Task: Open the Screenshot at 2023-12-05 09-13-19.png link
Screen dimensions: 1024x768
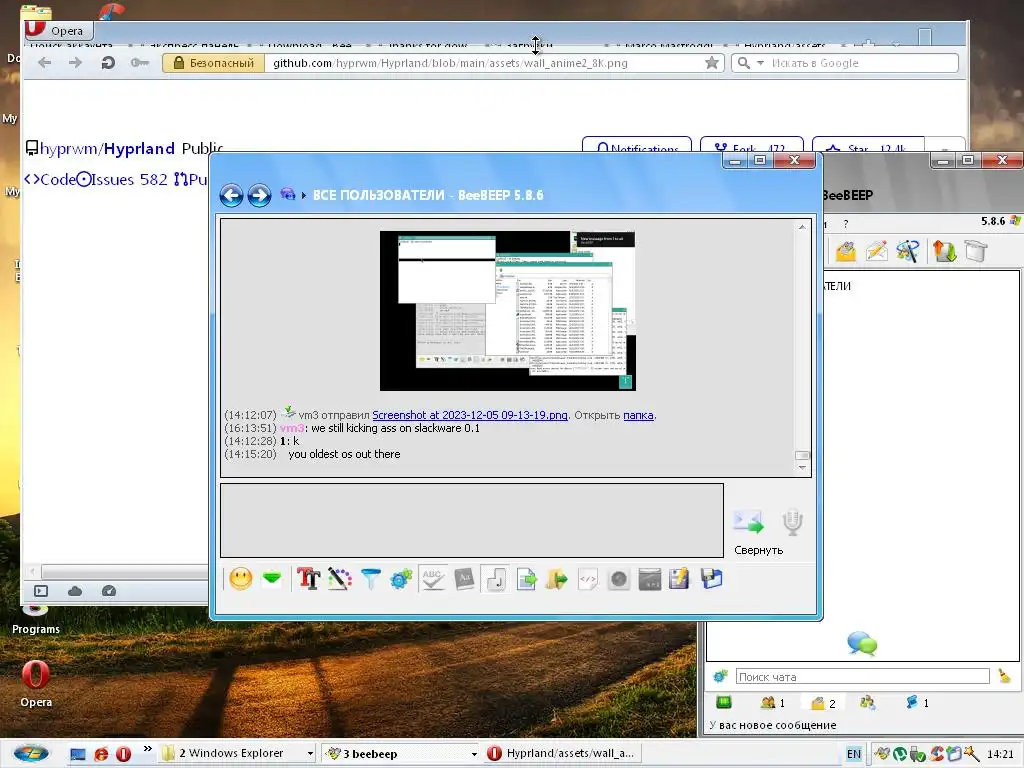Action: coord(470,415)
